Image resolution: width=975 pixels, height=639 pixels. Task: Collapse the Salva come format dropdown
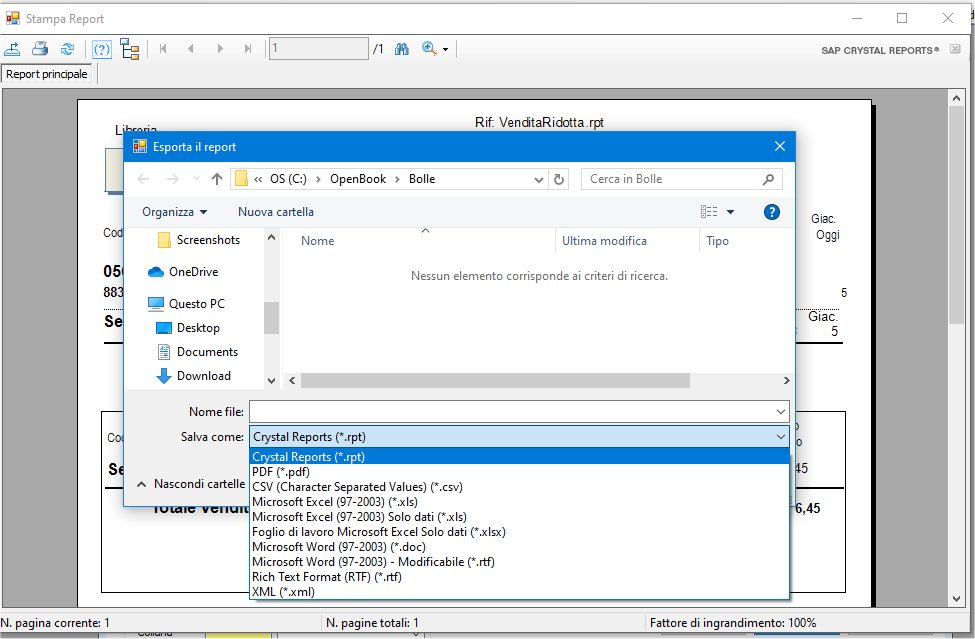point(781,437)
